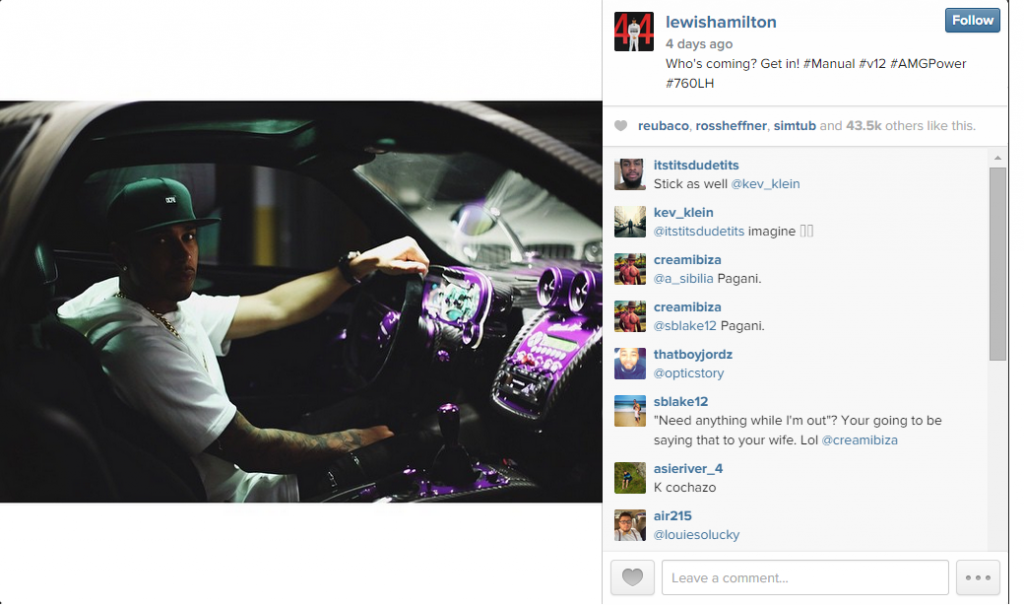Open lewishamilton's profile picture avatar
Screen dimensions: 1024x607
pos(633,31)
